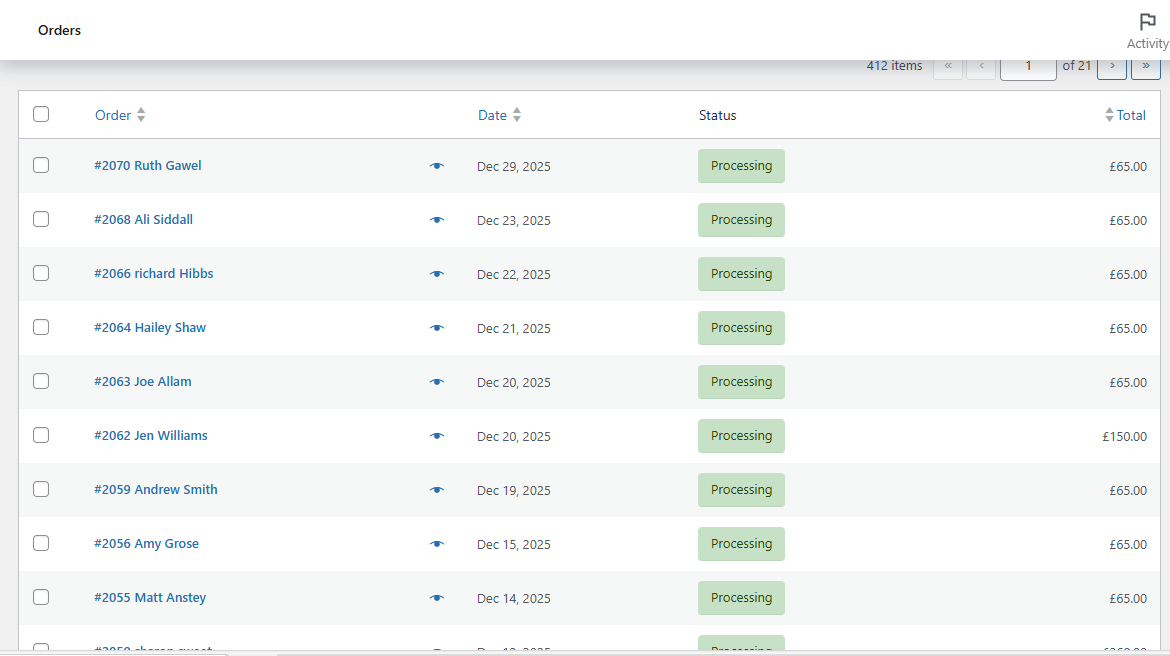Sort orders by Order column
The image size is (1170, 656).
[113, 115]
